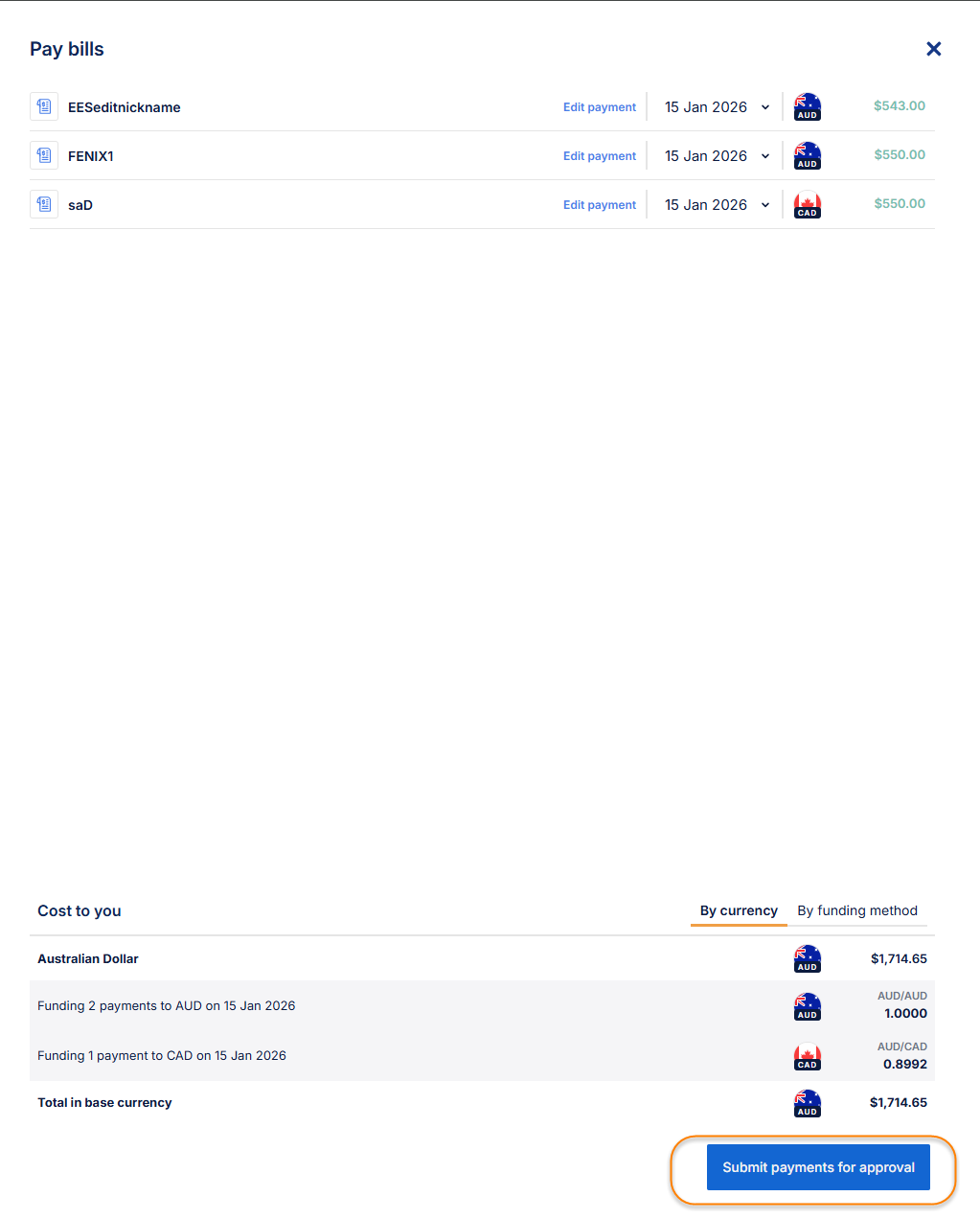
Task: Select the $543.00 amount on EESeditnickname
Action: point(899,106)
